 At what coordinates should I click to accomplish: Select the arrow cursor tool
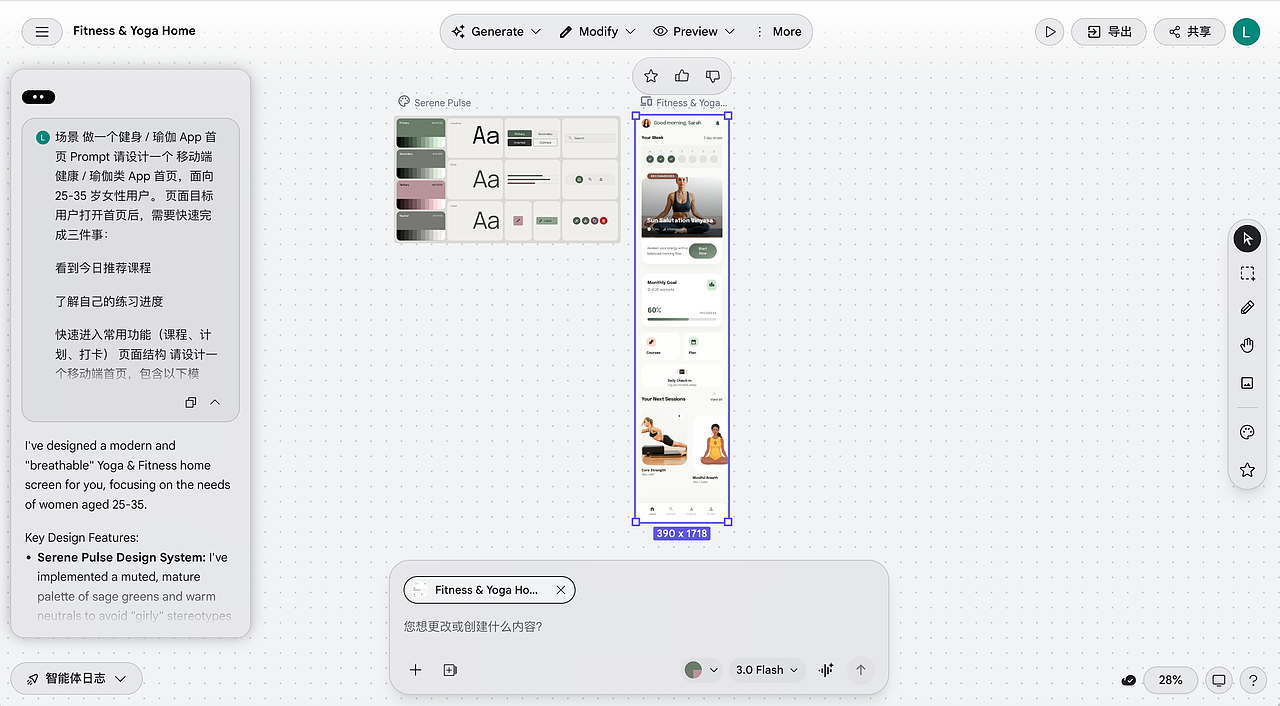tap(1246, 238)
